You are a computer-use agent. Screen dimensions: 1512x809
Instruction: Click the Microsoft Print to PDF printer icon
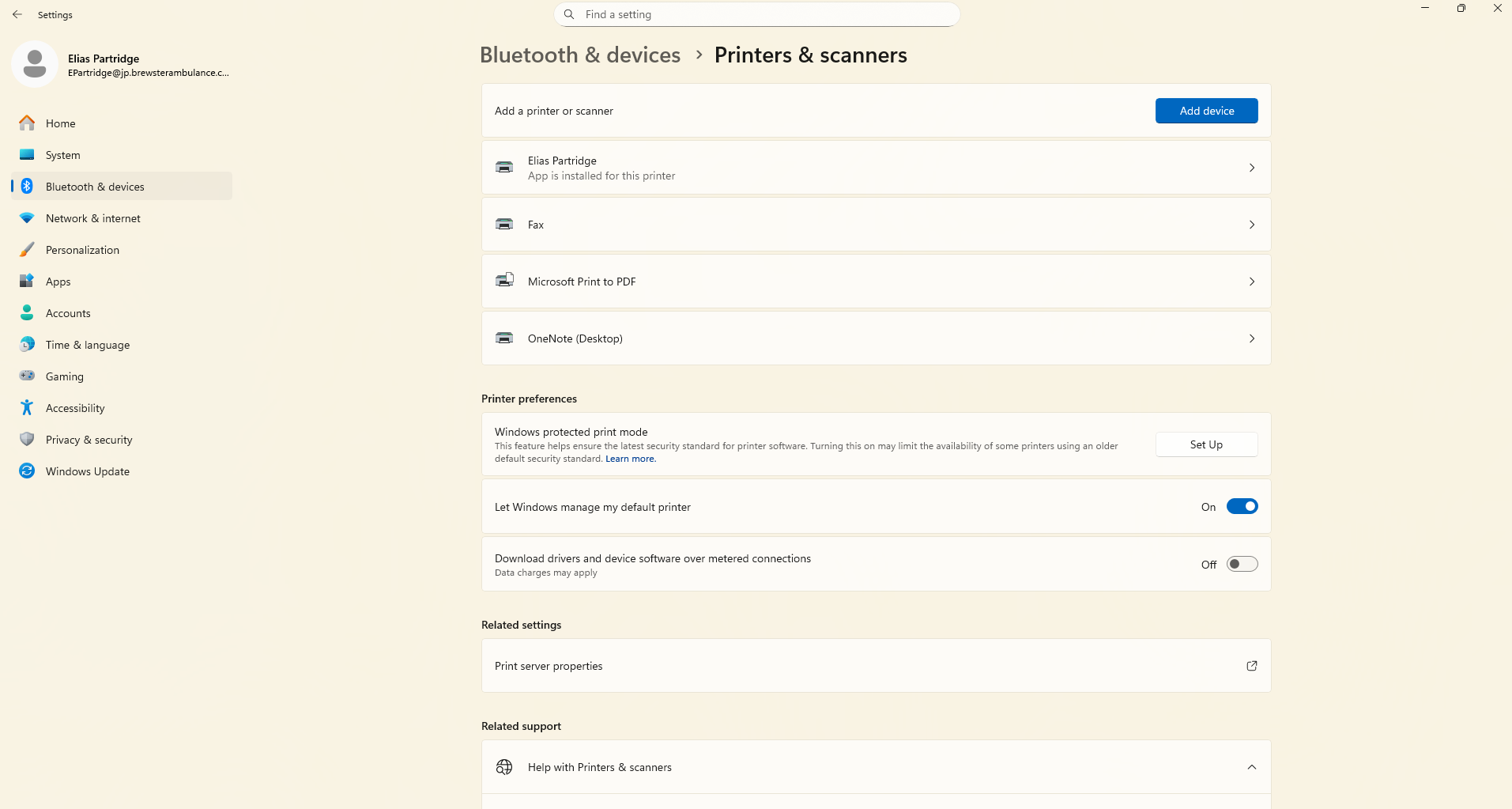(x=504, y=281)
